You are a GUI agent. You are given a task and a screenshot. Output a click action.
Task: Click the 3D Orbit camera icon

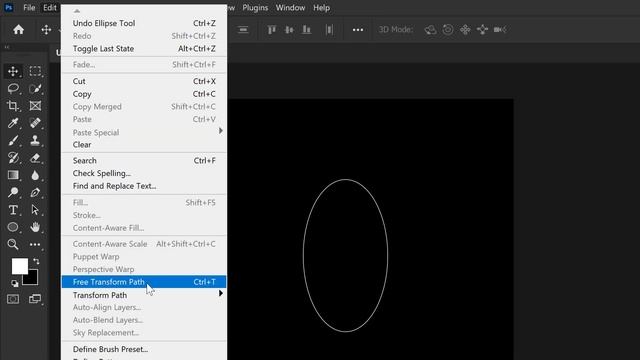(x=430, y=29)
